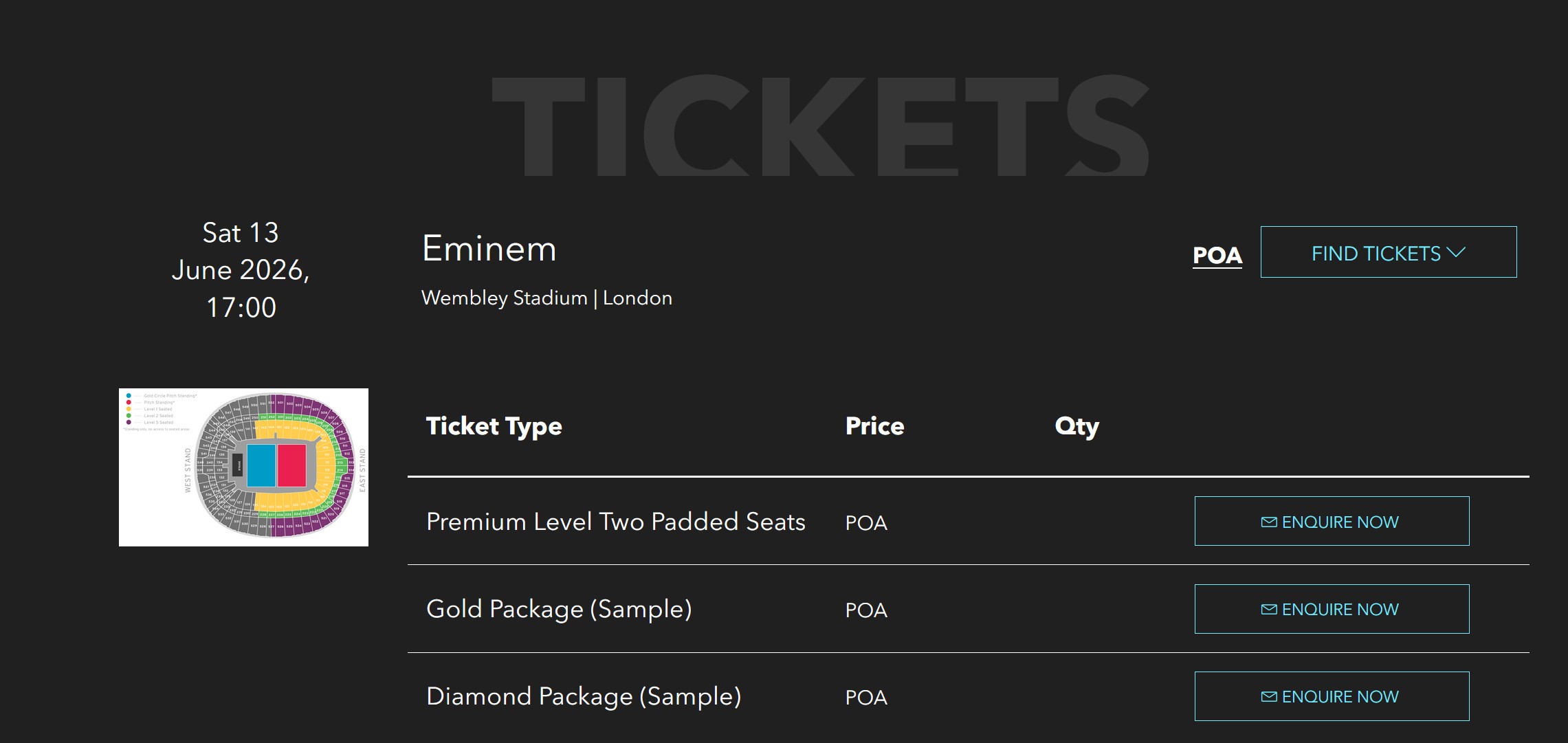Select the blue Gold Circle block on map
Screen dimensions: 1568x743
coord(261,465)
